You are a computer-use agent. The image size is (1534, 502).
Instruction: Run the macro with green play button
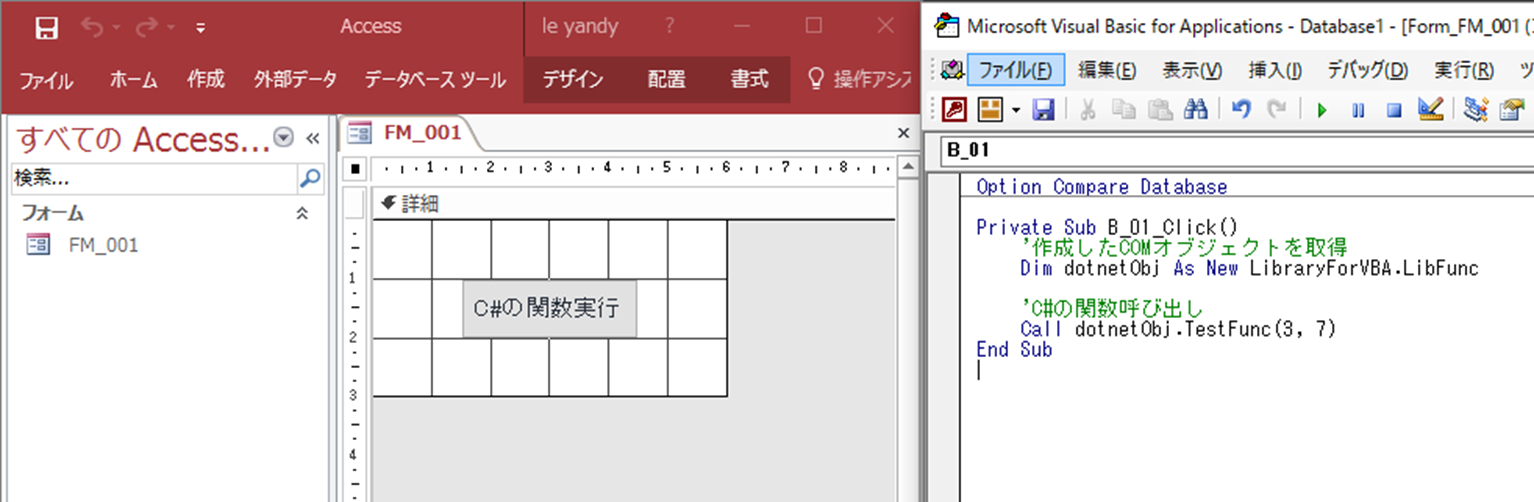1322,110
